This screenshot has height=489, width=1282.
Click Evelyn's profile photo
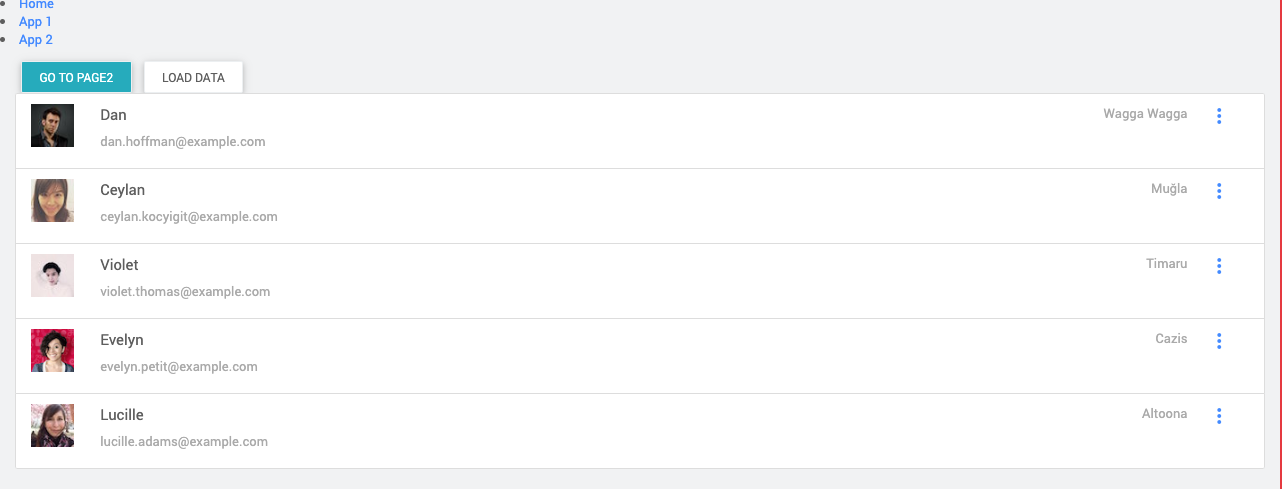click(x=52, y=351)
